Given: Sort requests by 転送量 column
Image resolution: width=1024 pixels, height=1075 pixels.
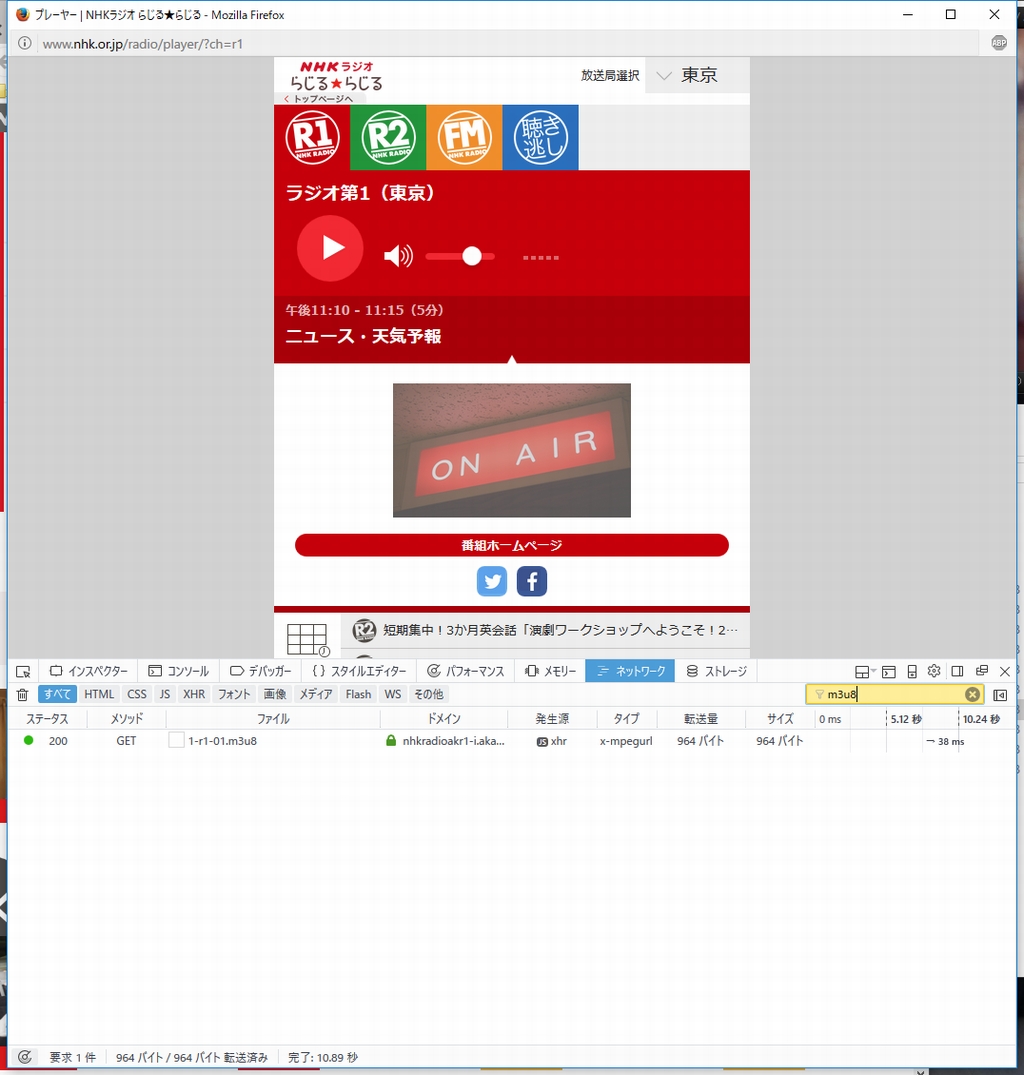Looking at the screenshot, I should point(700,718).
